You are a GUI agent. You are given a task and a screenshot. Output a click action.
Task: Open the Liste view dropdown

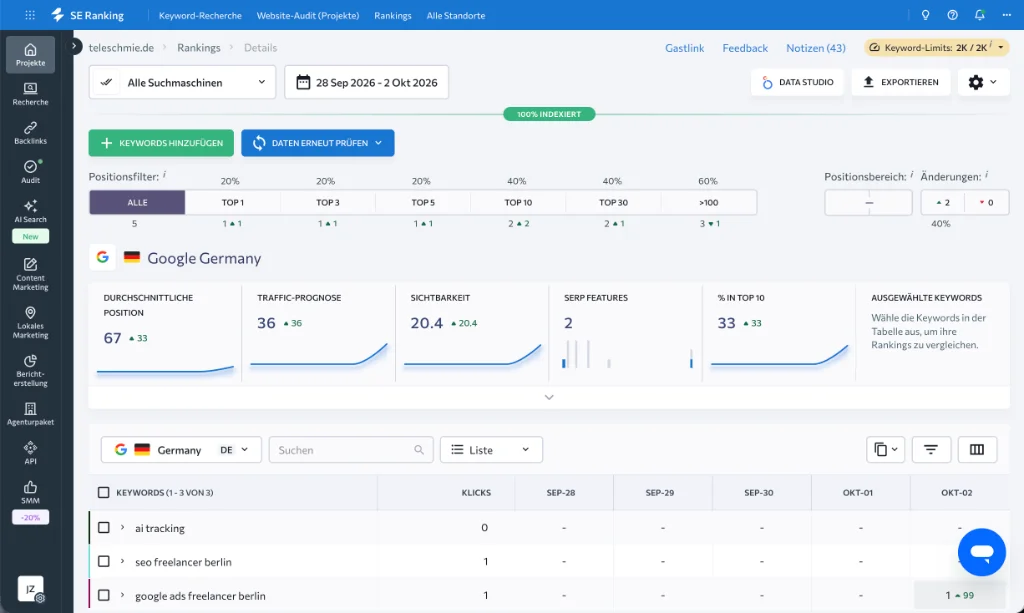coord(491,450)
